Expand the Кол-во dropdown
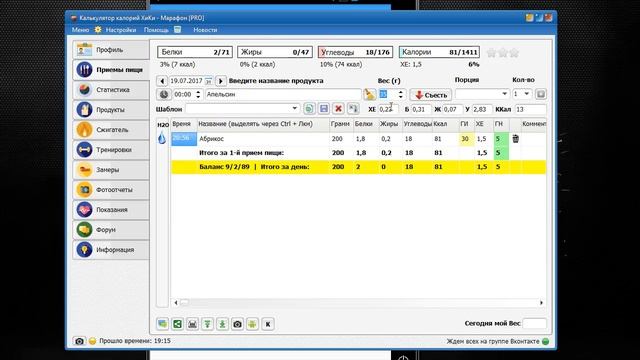 tap(527, 94)
